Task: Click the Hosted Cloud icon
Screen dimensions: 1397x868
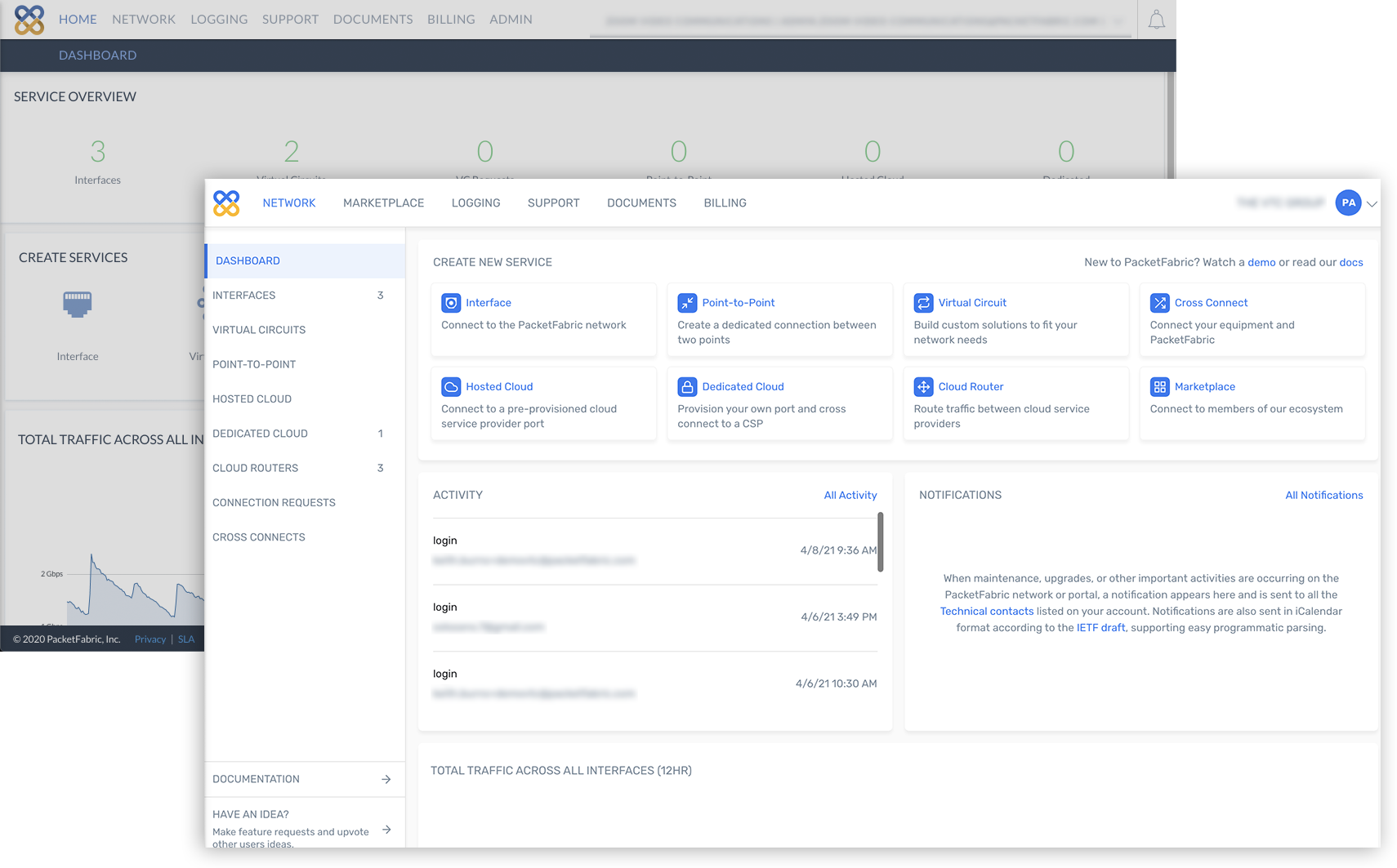Action: coord(451,387)
